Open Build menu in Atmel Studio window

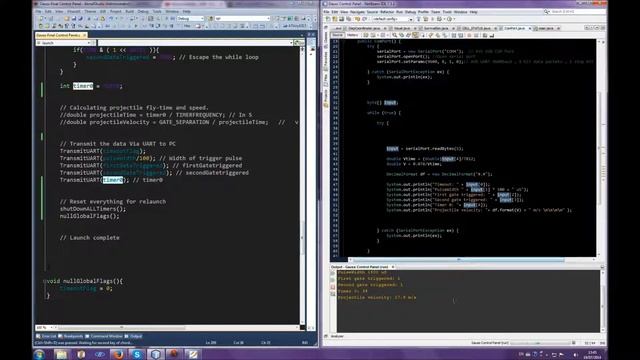point(130,11)
